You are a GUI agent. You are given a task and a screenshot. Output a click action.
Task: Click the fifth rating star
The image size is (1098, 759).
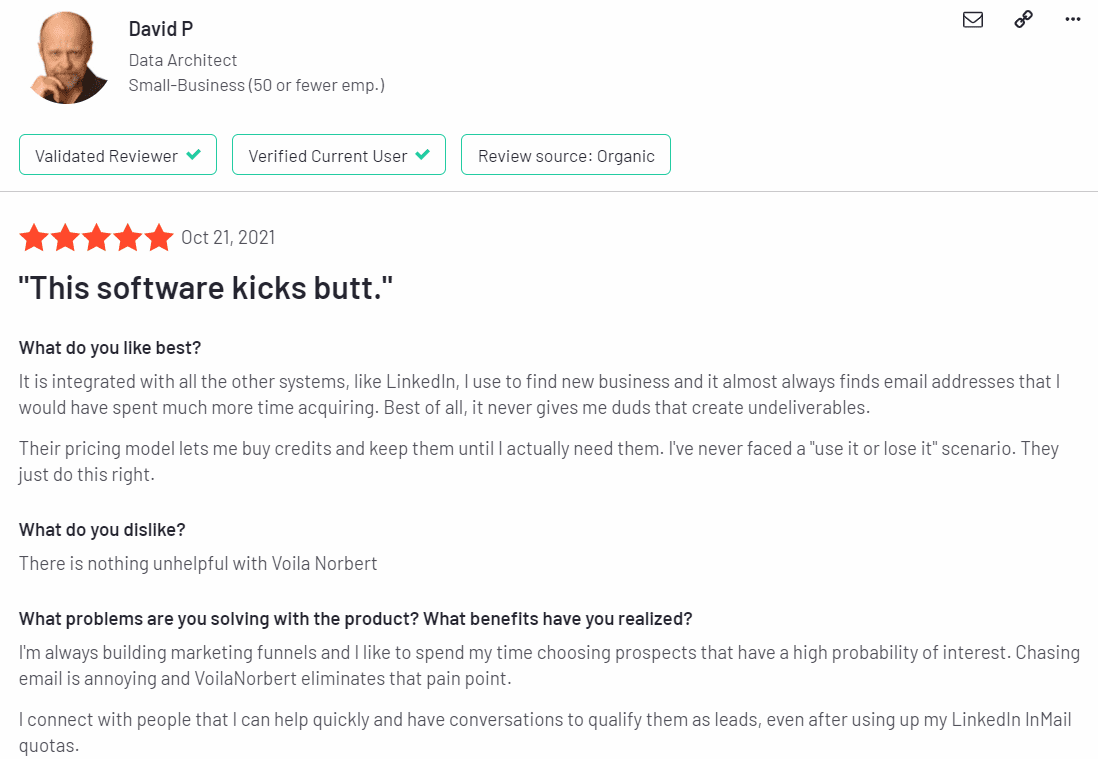click(159, 237)
